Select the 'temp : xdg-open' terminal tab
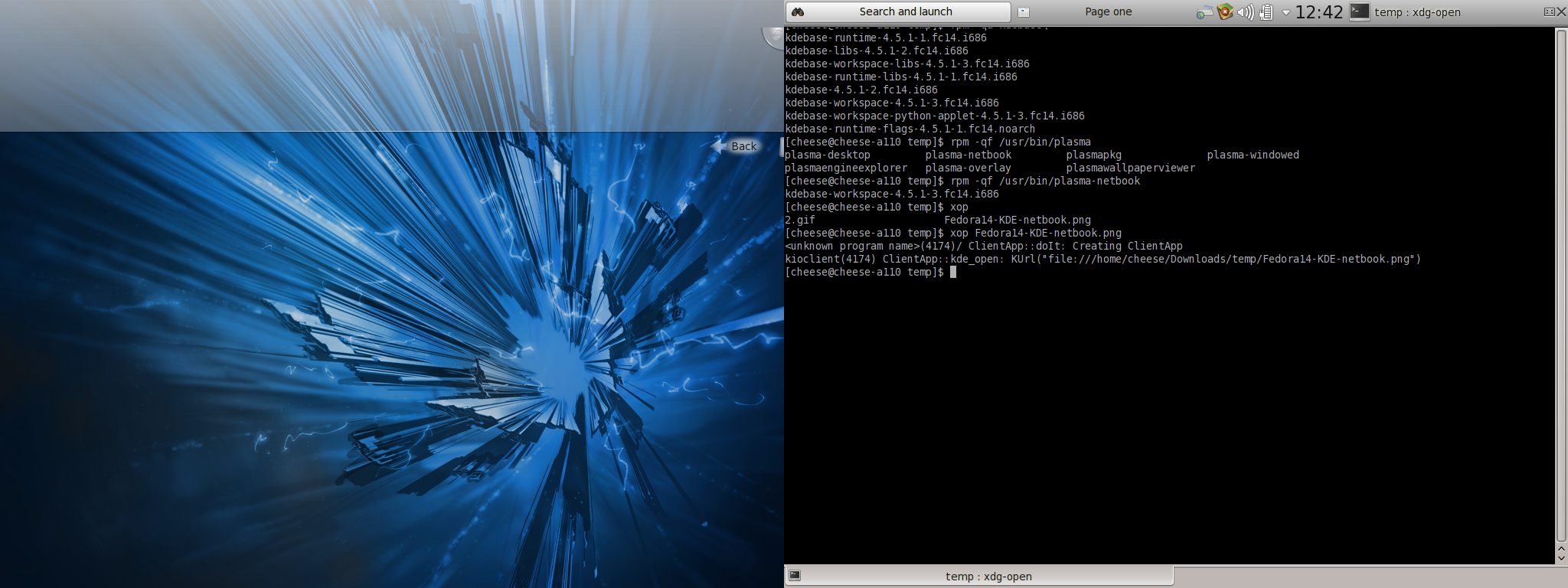The height and width of the screenshot is (588, 1568). coord(979,576)
